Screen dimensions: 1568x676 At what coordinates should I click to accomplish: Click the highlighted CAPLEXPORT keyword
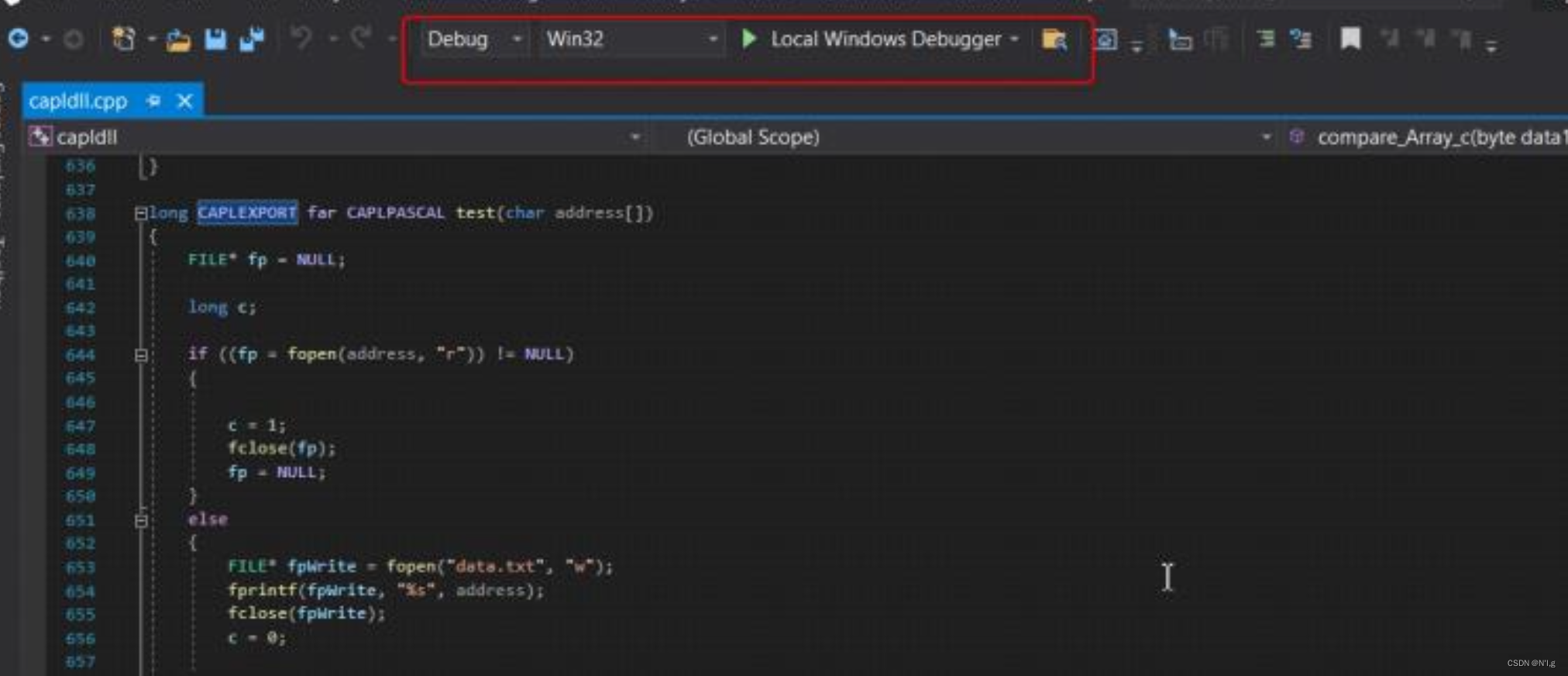[x=247, y=212]
